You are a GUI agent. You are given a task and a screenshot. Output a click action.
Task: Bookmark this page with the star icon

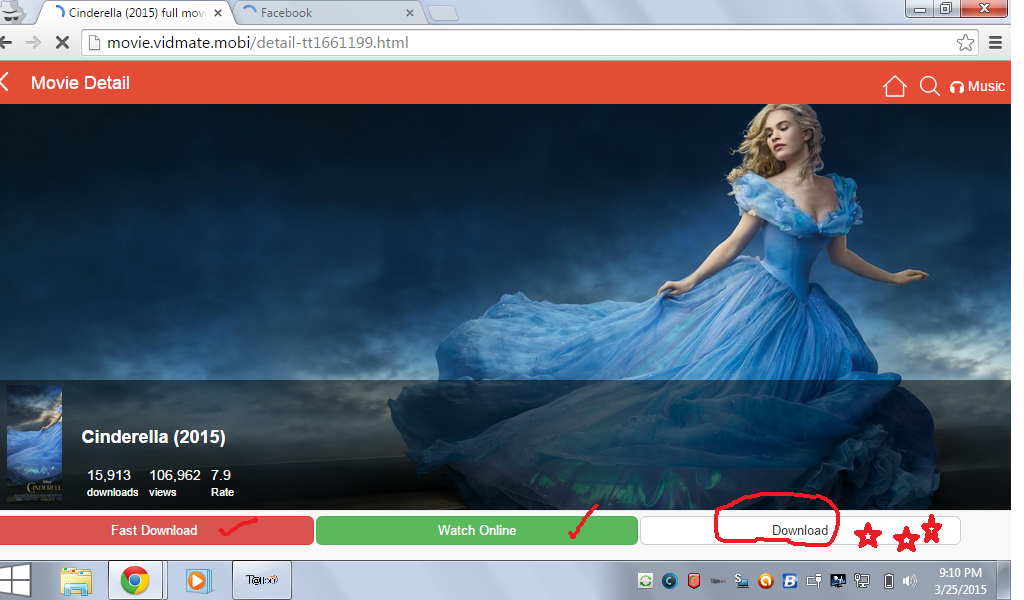(x=965, y=42)
